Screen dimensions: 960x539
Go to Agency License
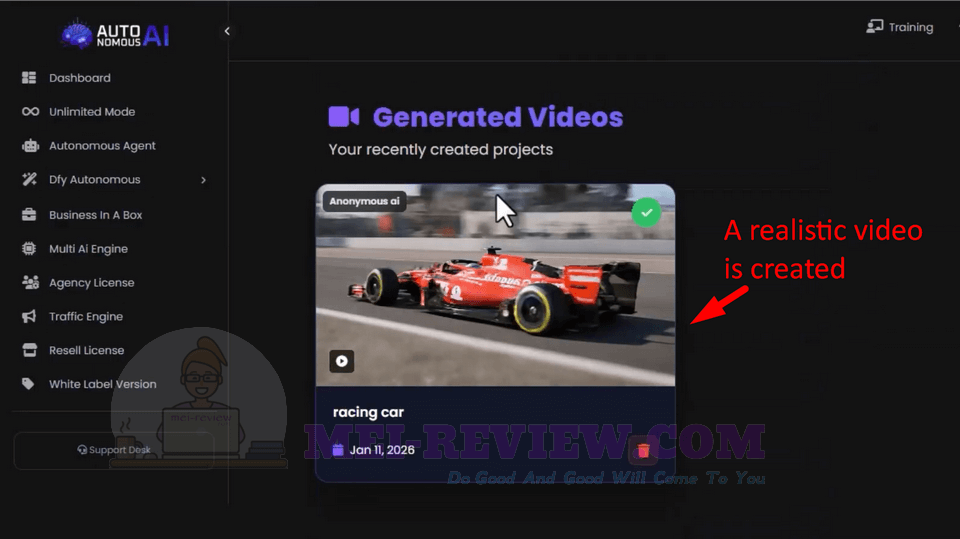[92, 282]
